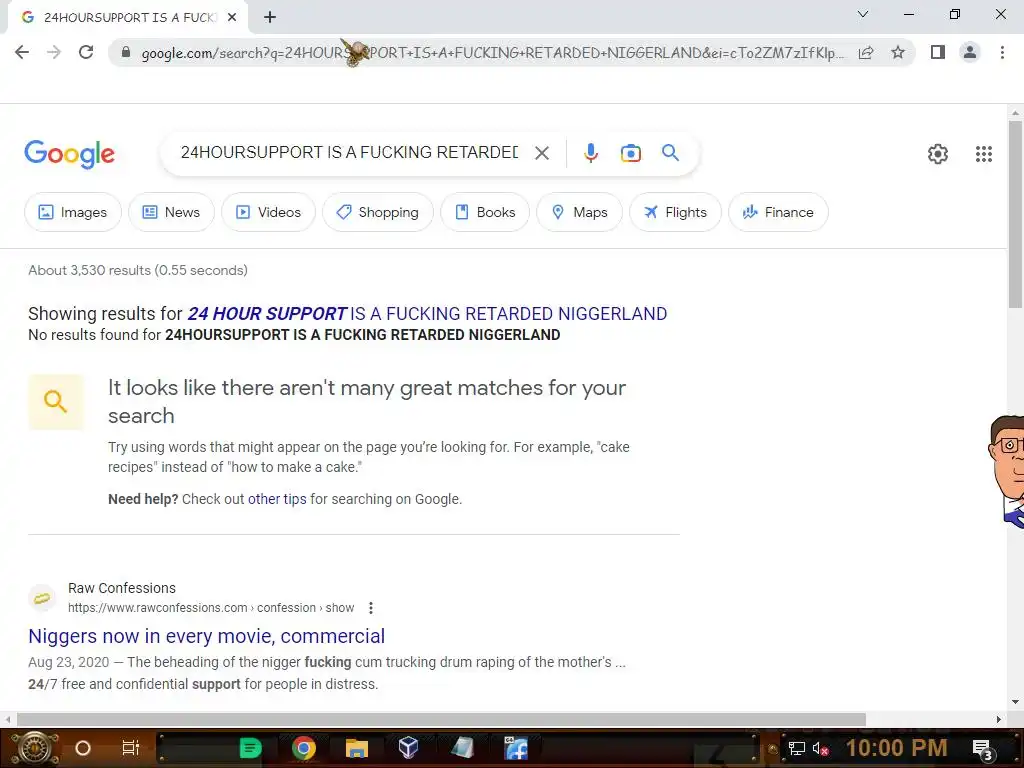The height and width of the screenshot is (768, 1024).
Task: Filter results by Images
Action: pyautogui.click(x=72, y=212)
